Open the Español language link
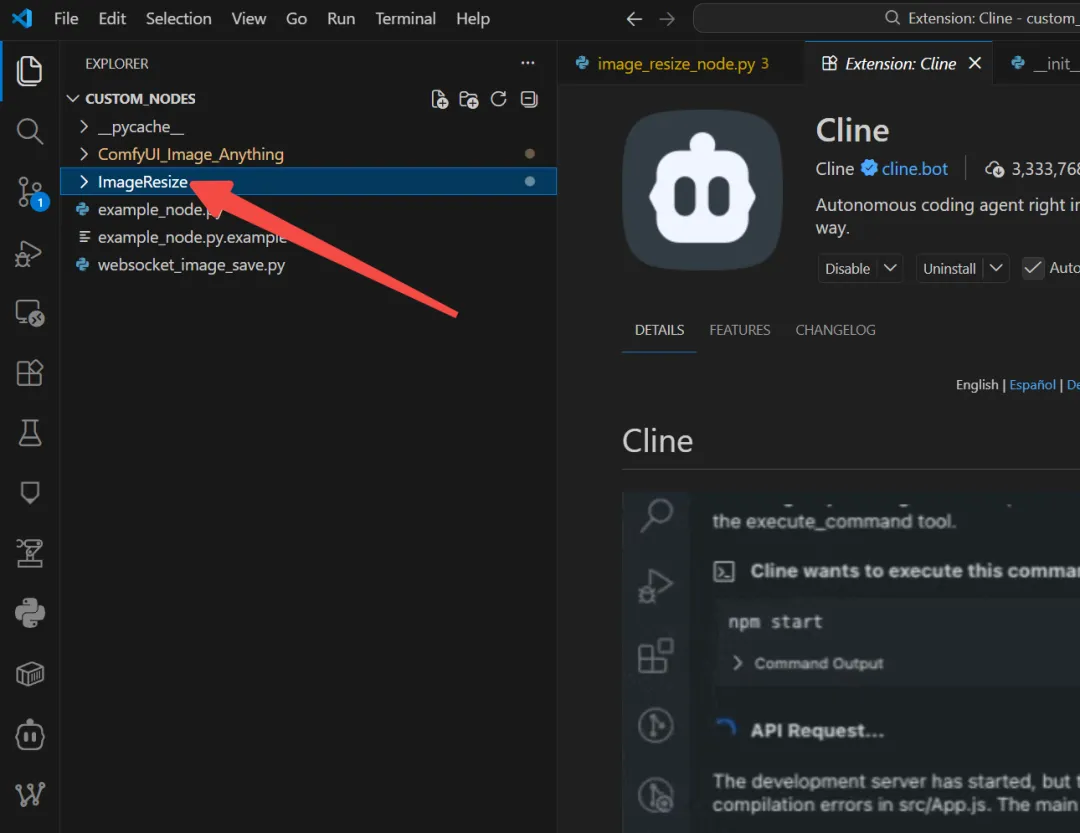 pyautogui.click(x=1032, y=384)
